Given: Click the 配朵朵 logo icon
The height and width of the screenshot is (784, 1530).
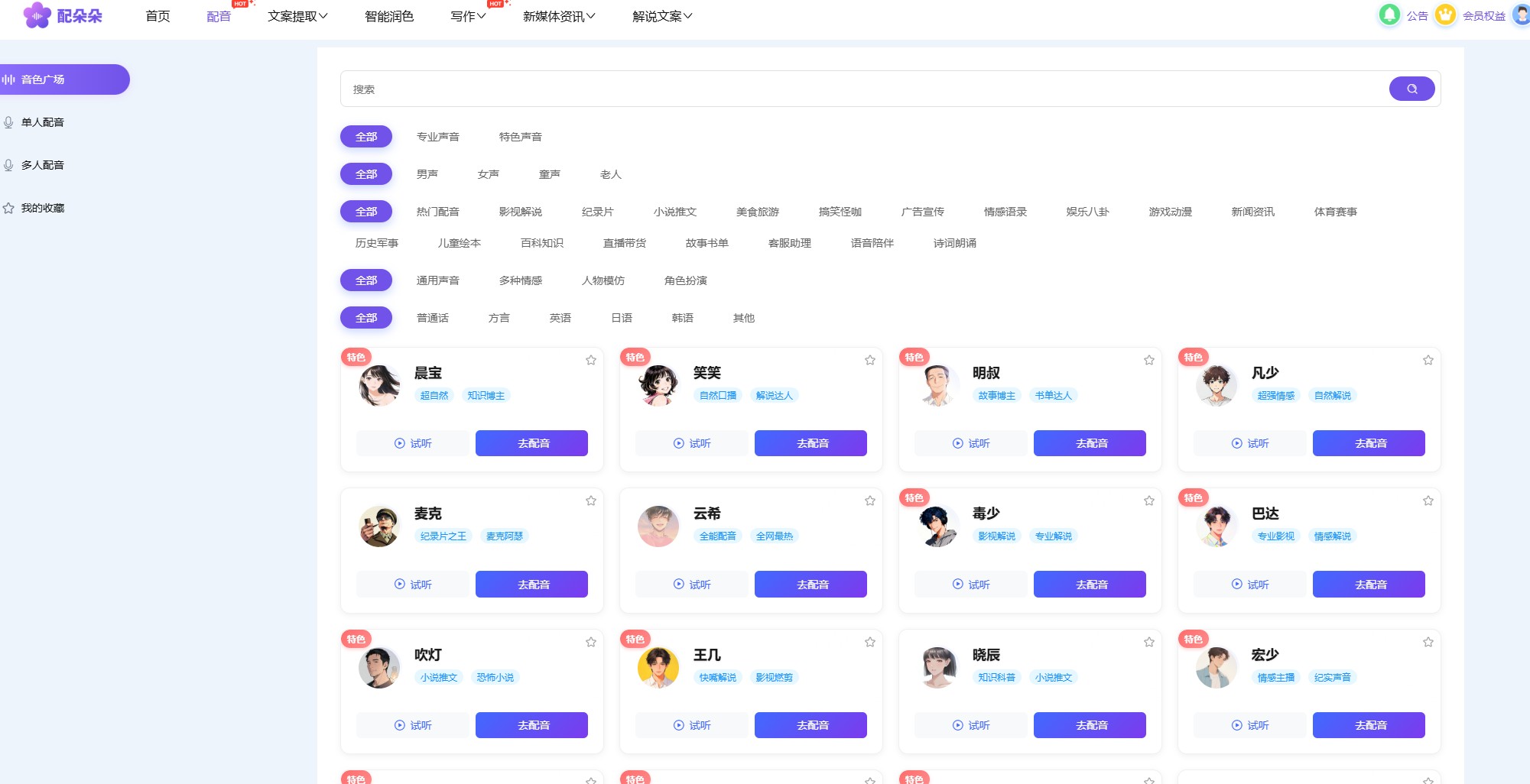Looking at the screenshot, I should pyautogui.click(x=37, y=15).
